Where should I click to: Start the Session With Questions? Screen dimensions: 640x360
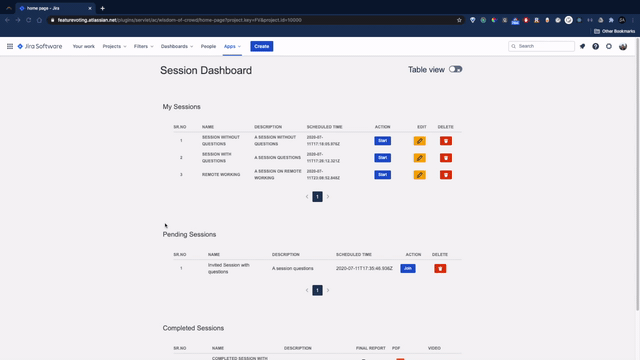[382, 158]
